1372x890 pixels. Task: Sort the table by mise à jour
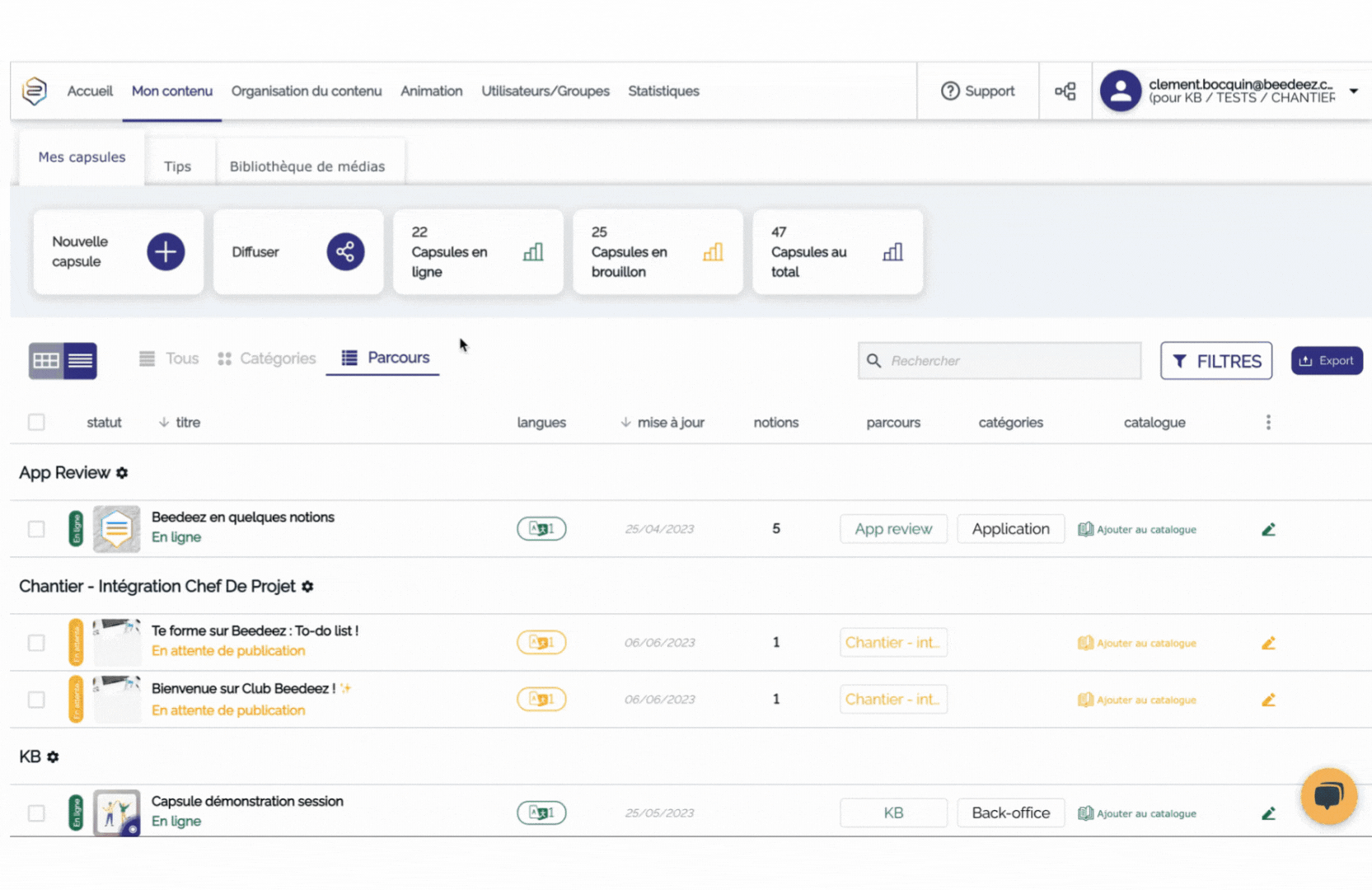(x=663, y=423)
